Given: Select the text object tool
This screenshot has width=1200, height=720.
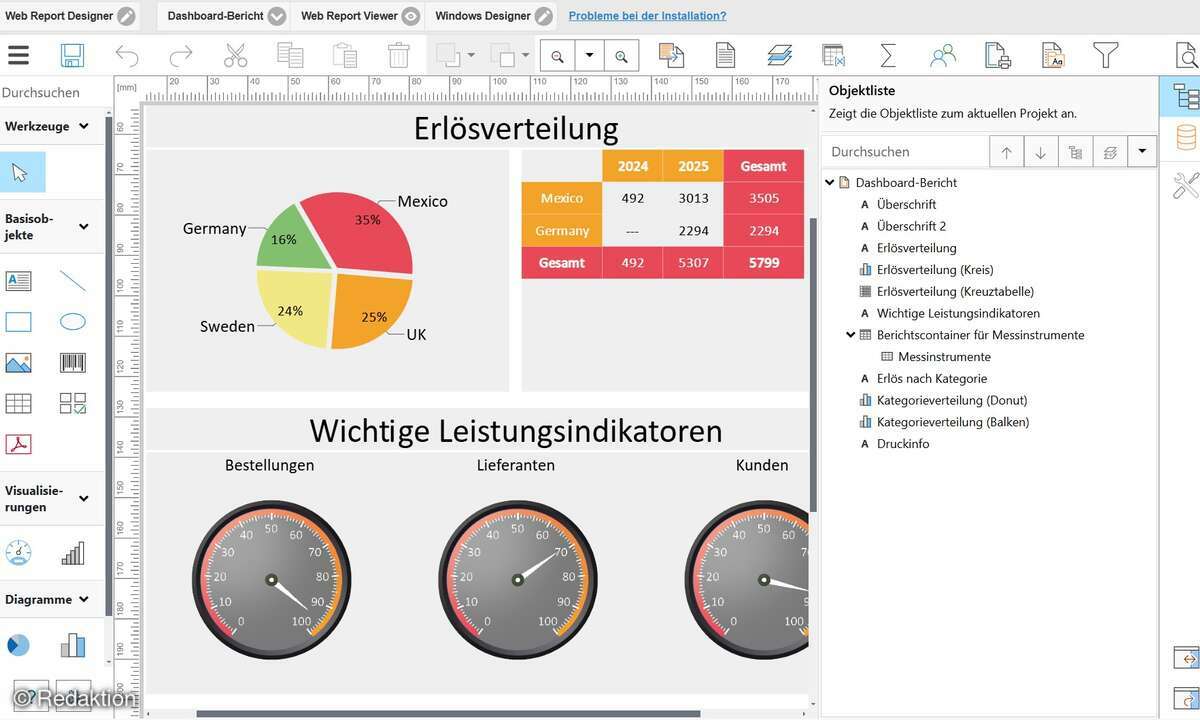Looking at the screenshot, I should 19,281.
